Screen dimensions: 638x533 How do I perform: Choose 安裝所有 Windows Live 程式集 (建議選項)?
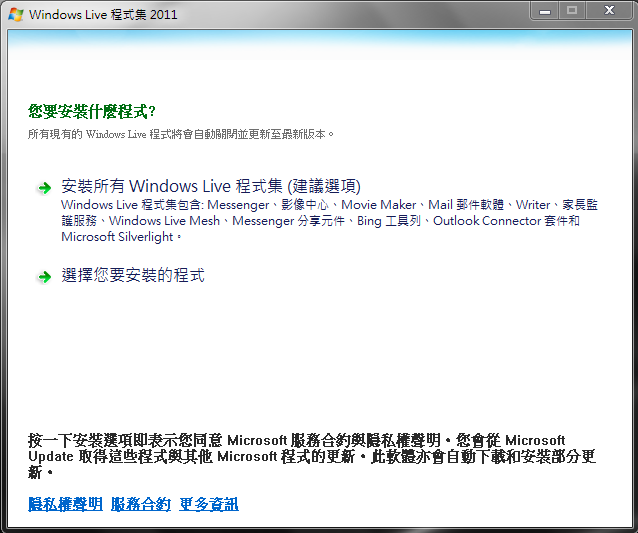(x=211, y=186)
